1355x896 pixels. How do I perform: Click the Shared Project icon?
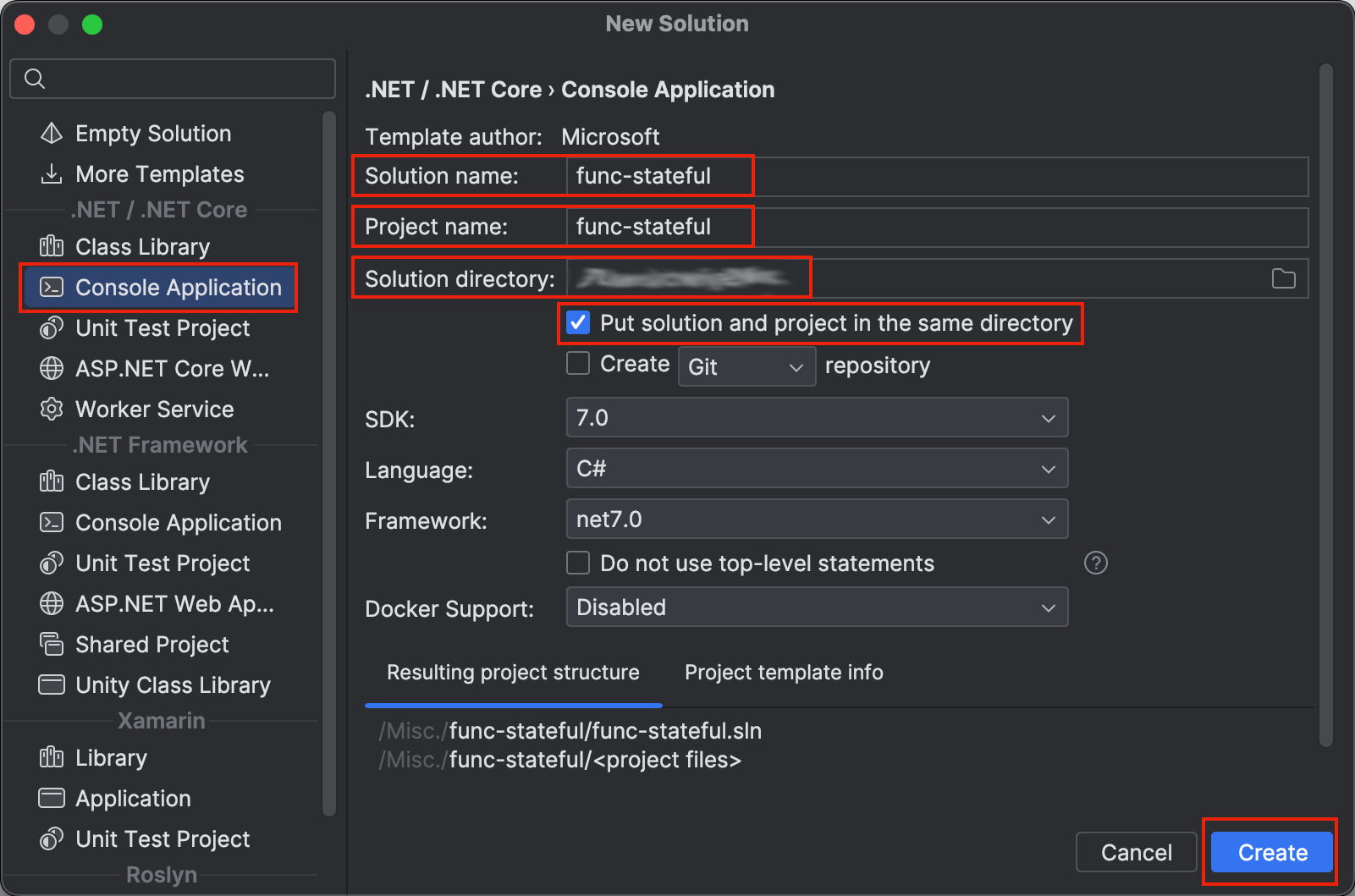[x=52, y=645]
